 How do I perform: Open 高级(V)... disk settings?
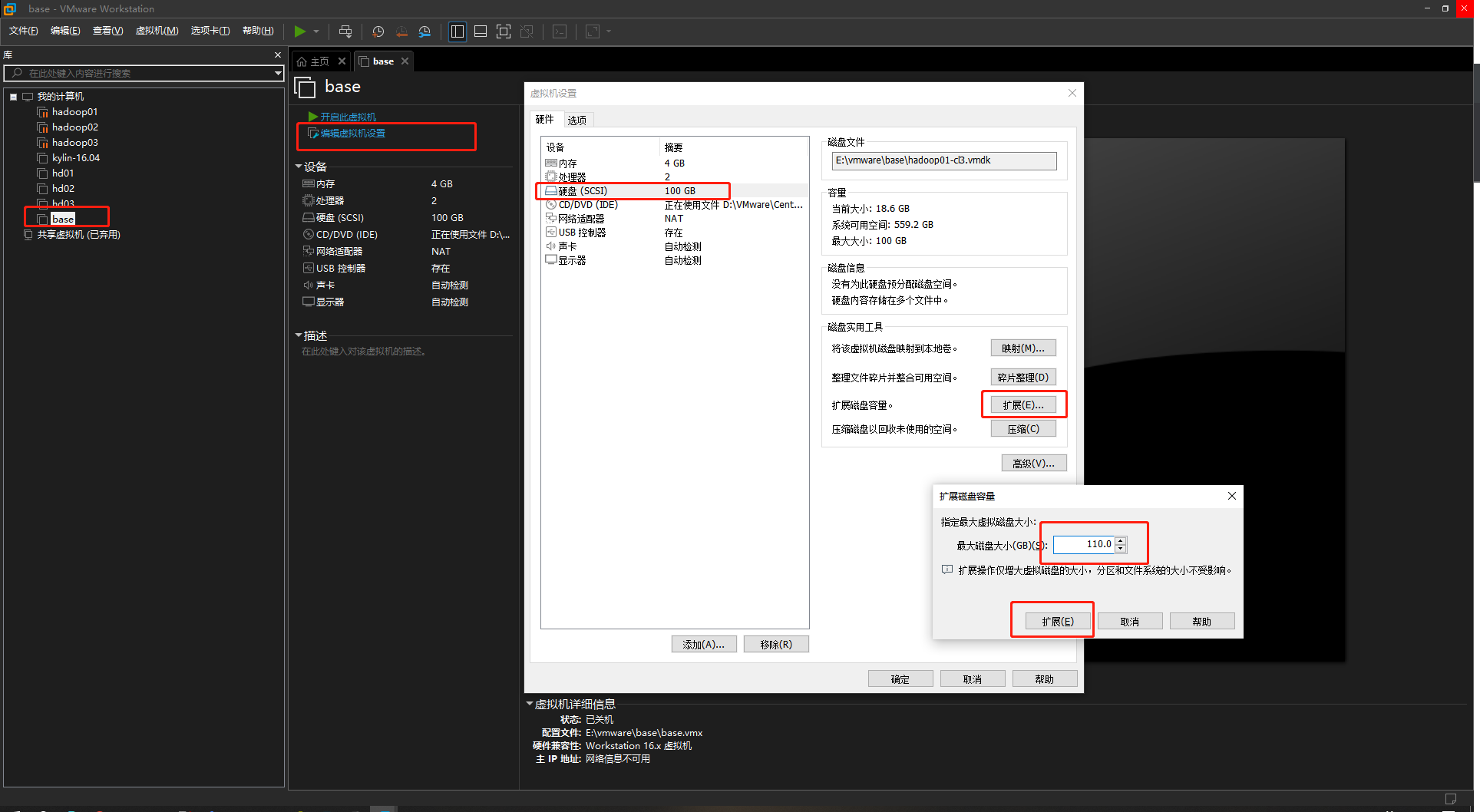point(1034,464)
